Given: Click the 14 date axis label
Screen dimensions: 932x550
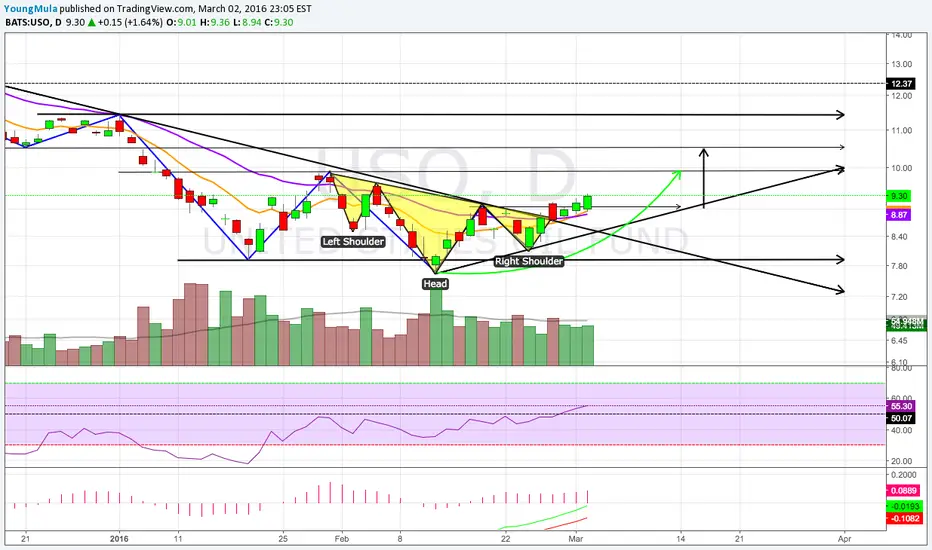Looking at the screenshot, I should 681,539.
